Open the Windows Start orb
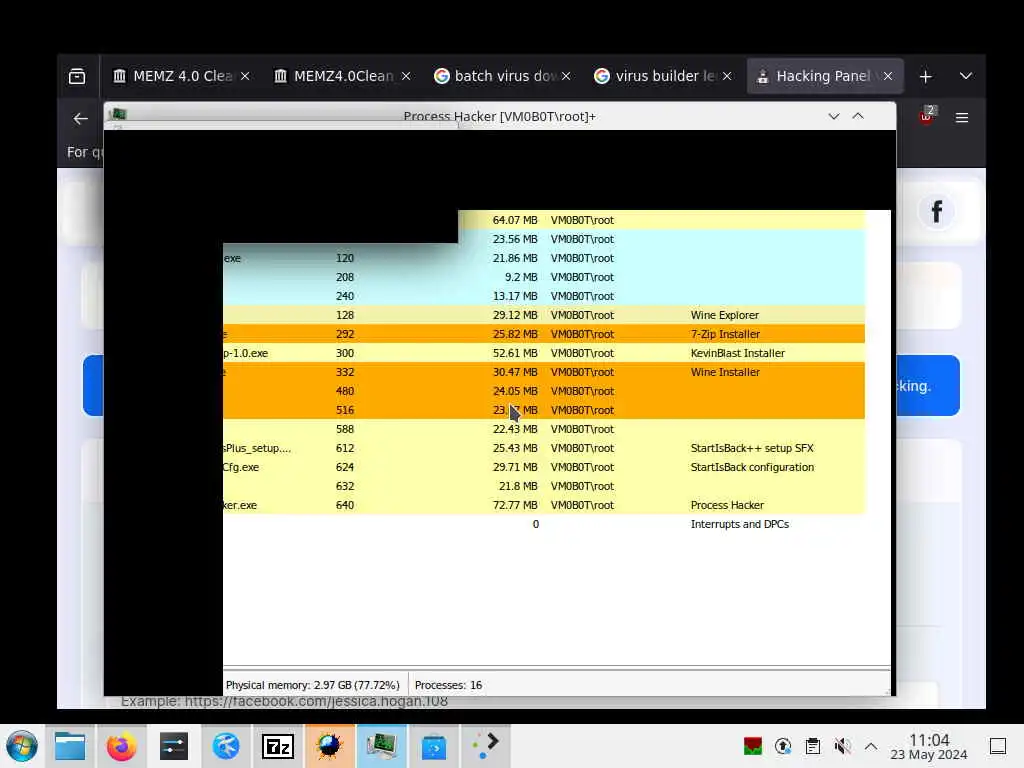The image size is (1024, 768). coord(22,746)
